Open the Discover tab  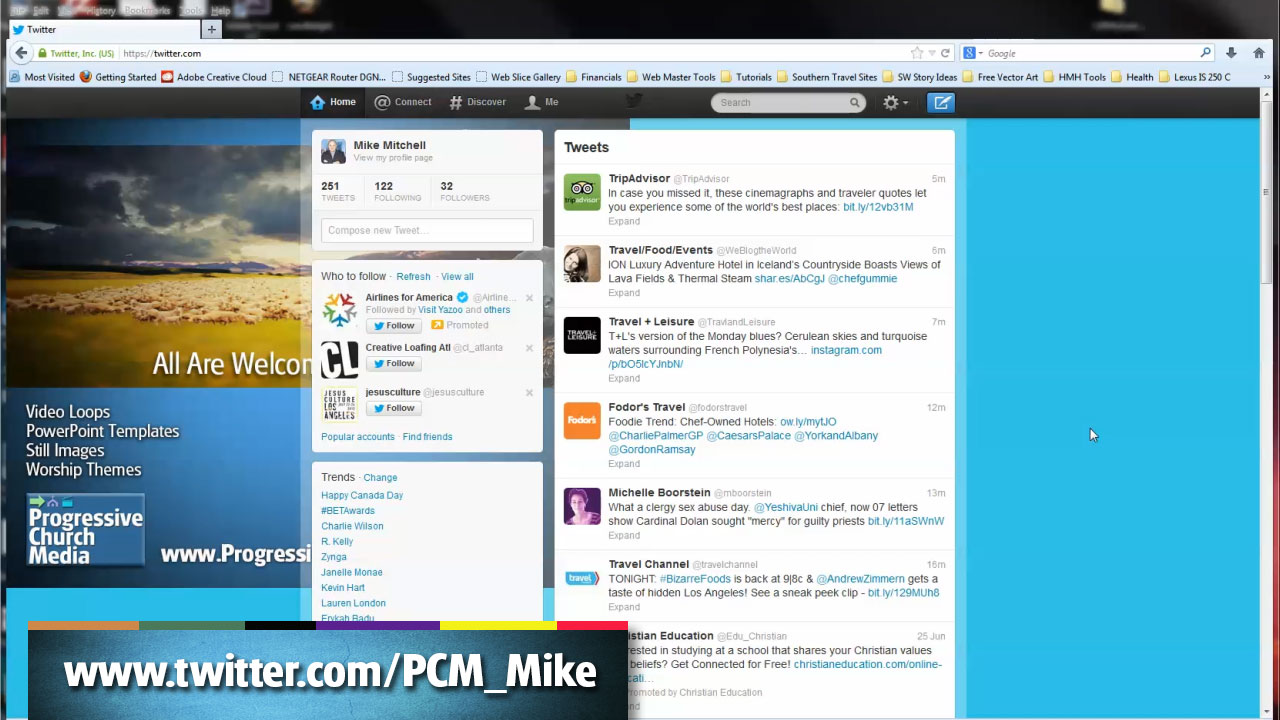(x=477, y=102)
